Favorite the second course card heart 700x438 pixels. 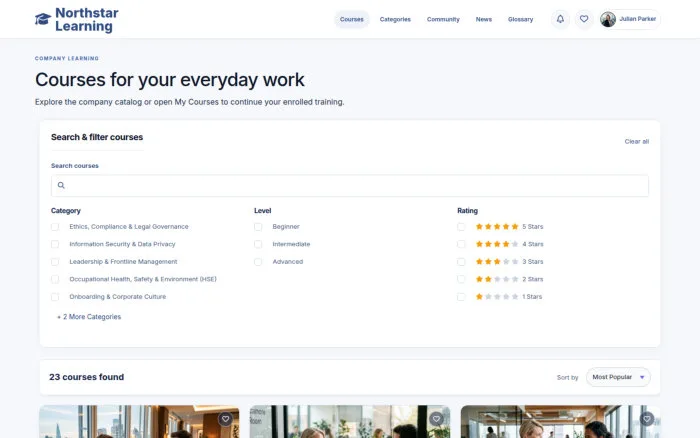coord(436,419)
